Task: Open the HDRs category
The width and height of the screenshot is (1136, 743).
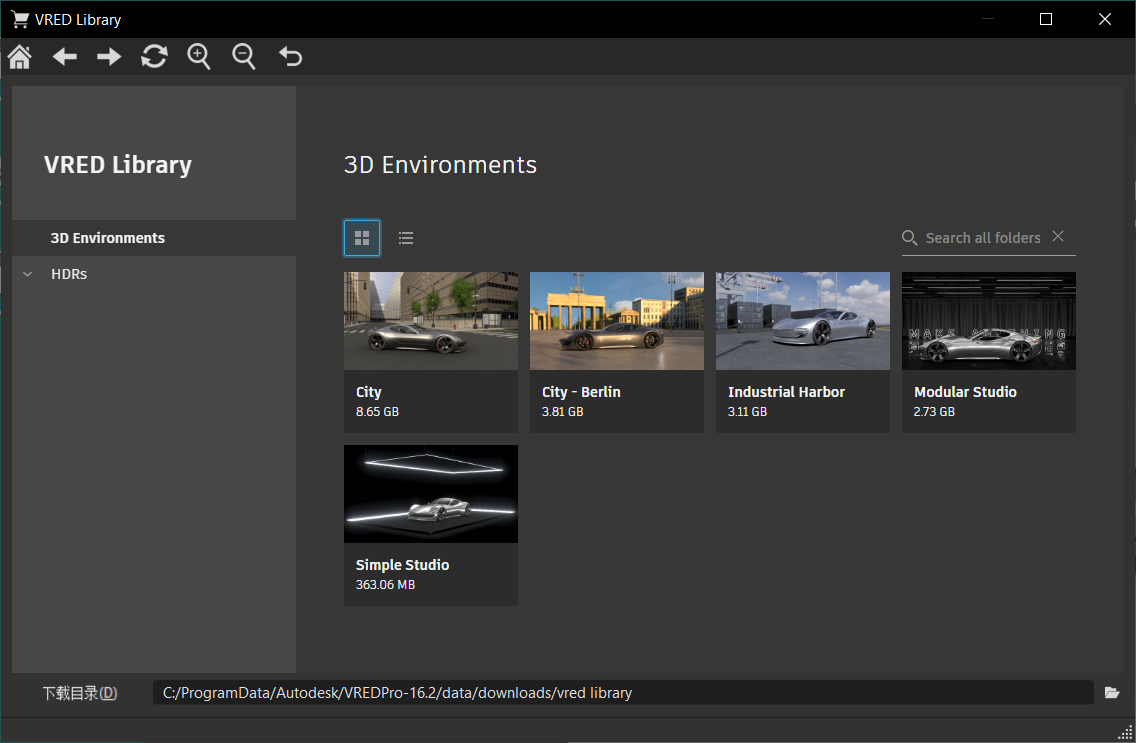Action: (69, 274)
